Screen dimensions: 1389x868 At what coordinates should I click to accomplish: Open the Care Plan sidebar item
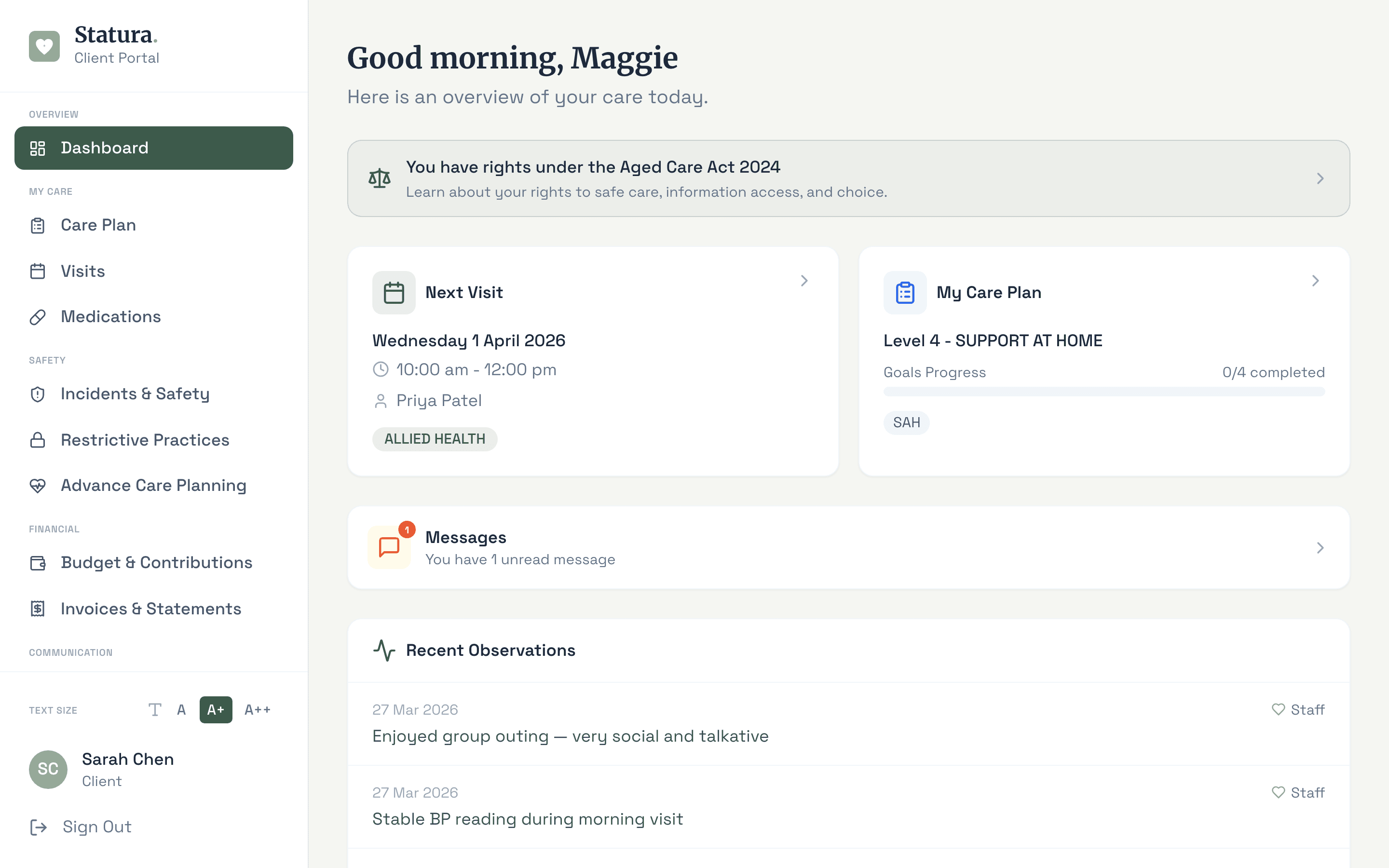point(98,225)
